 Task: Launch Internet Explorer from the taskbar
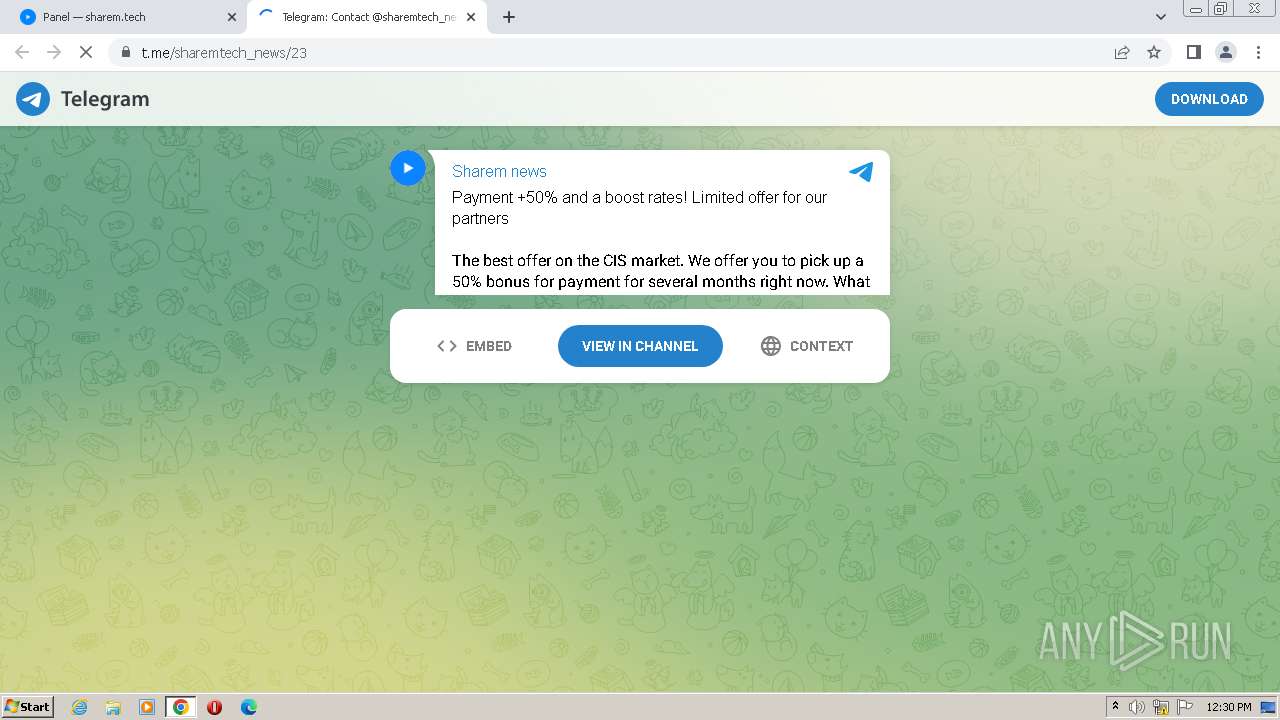click(x=80, y=707)
